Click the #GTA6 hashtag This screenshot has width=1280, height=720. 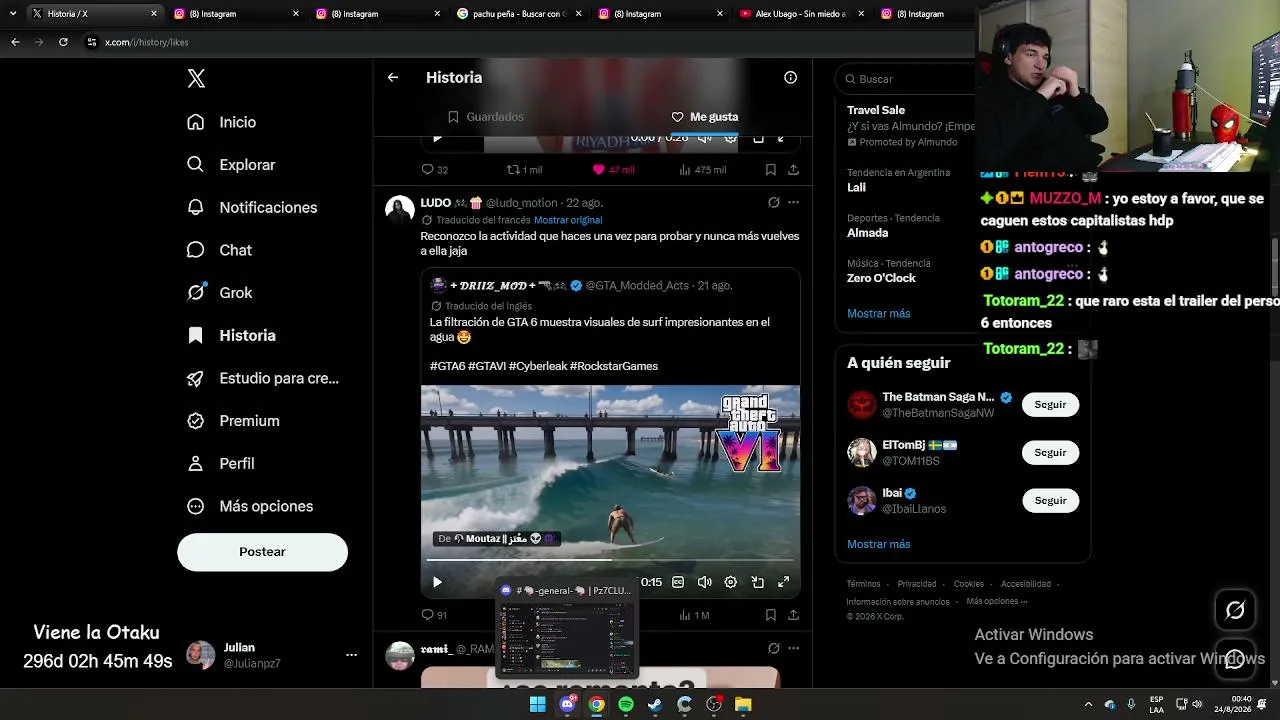pos(447,366)
